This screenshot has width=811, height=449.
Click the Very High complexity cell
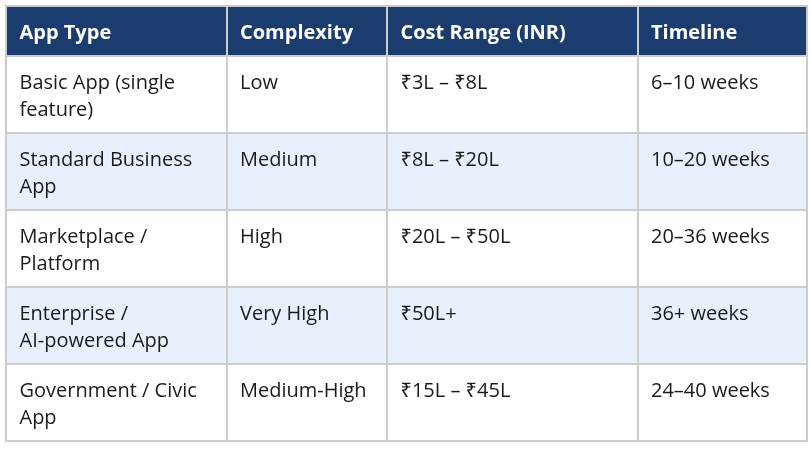pyautogui.click(x=284, y=313)
